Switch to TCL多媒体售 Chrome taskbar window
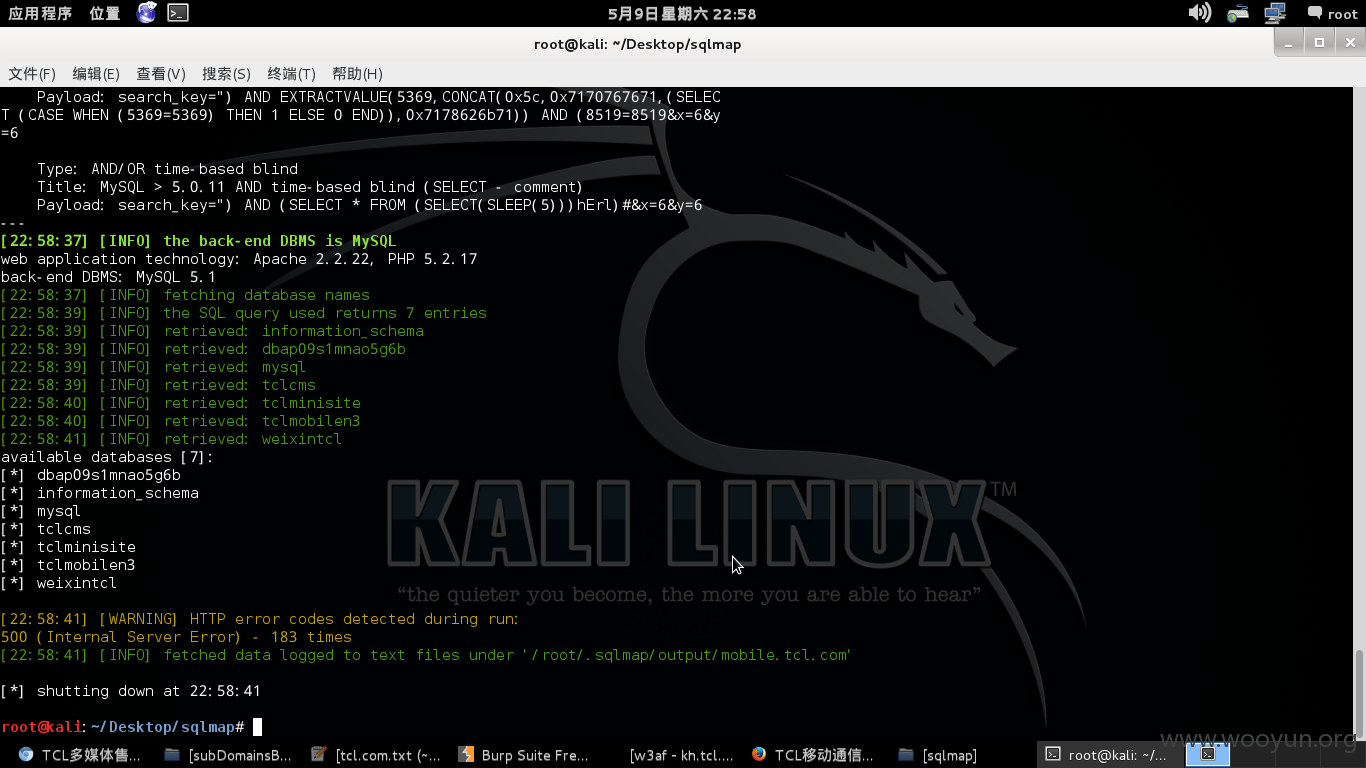This screenshot has height=768, width=1366. coord(80,755)
